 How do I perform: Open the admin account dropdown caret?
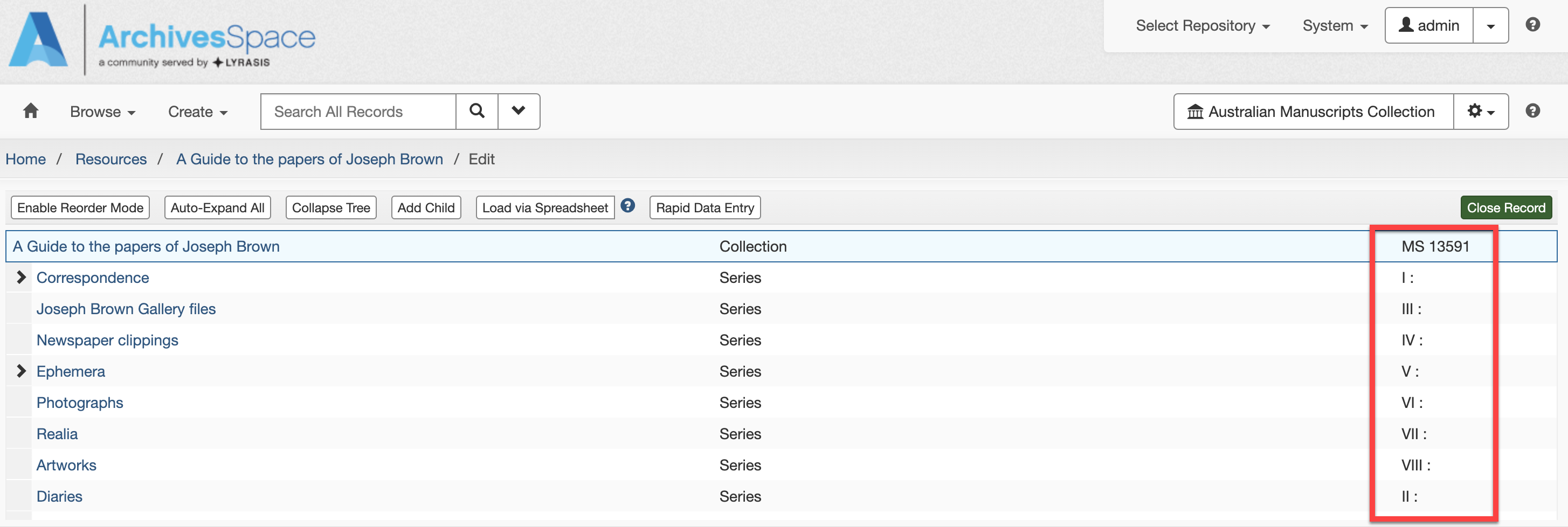[1490, 25]
